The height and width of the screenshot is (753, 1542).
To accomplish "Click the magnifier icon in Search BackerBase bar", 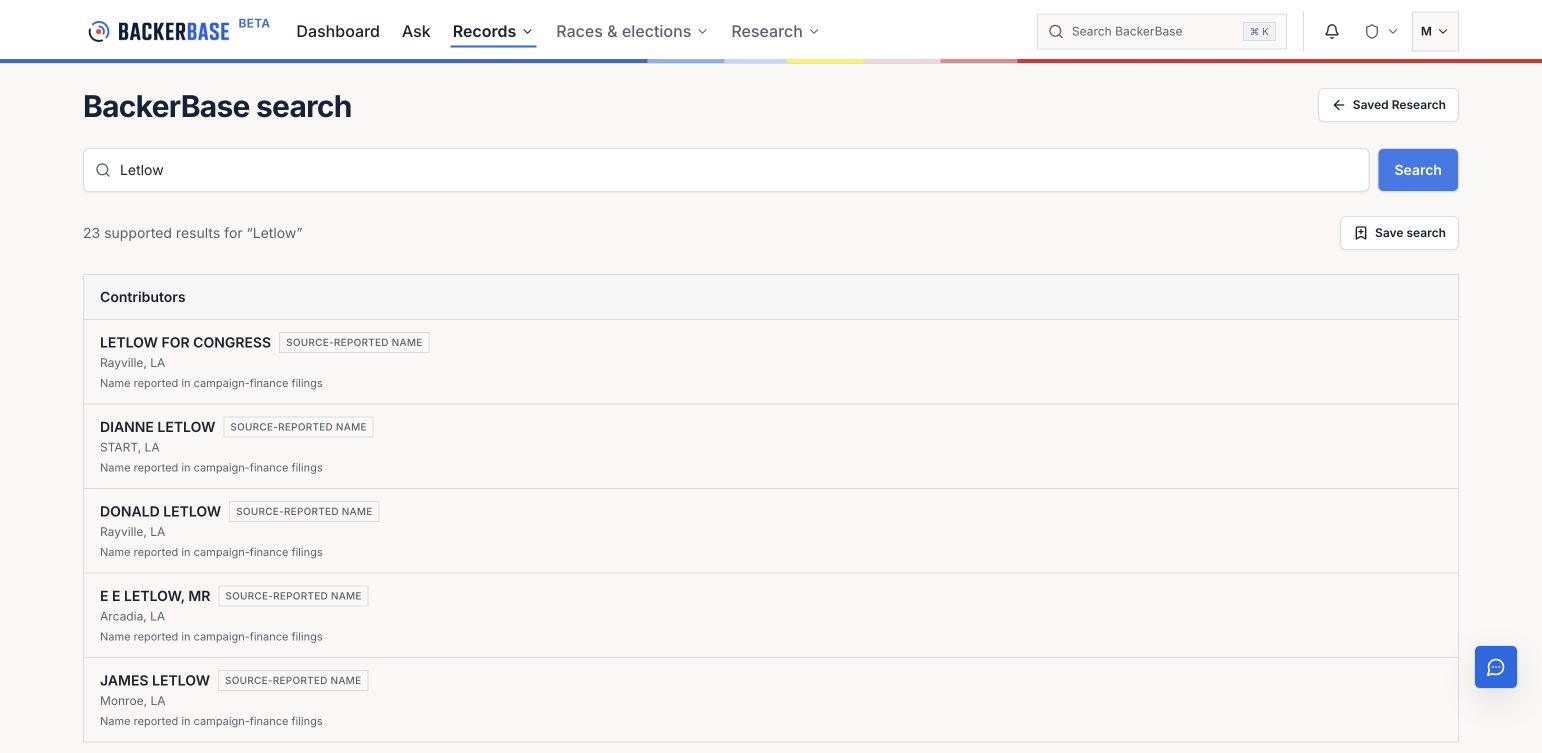I will [x=1056, y=31].
